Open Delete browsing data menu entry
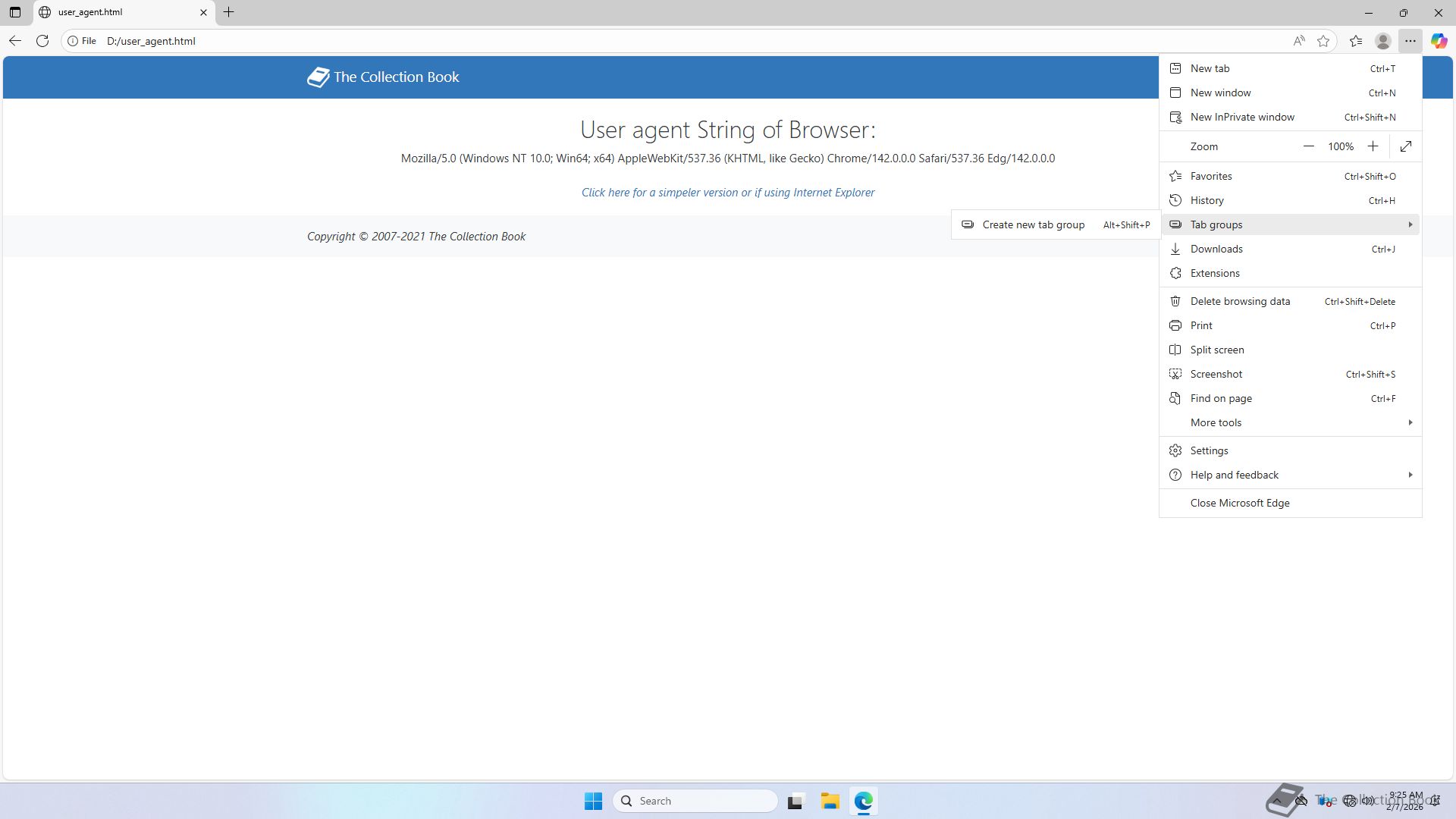This screenshot has width=1456, height=819. tap(1240, 301)
